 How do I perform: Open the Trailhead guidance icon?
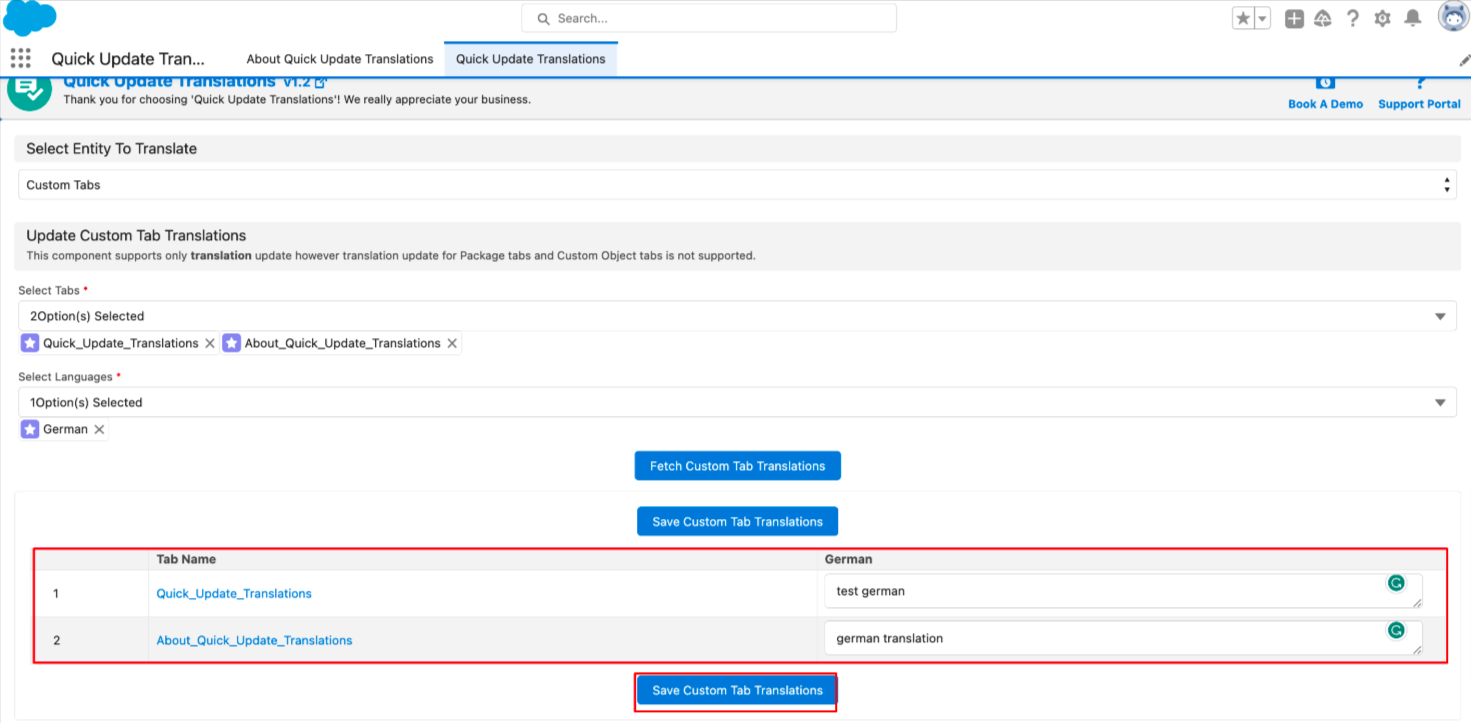pos(1323,18)
